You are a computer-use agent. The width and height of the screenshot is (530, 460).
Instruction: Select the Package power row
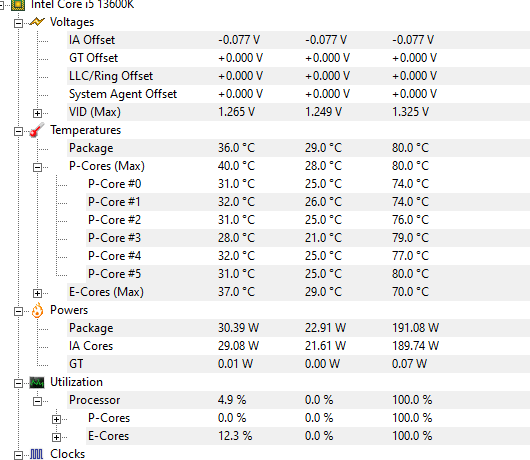(x=298, y=328)
